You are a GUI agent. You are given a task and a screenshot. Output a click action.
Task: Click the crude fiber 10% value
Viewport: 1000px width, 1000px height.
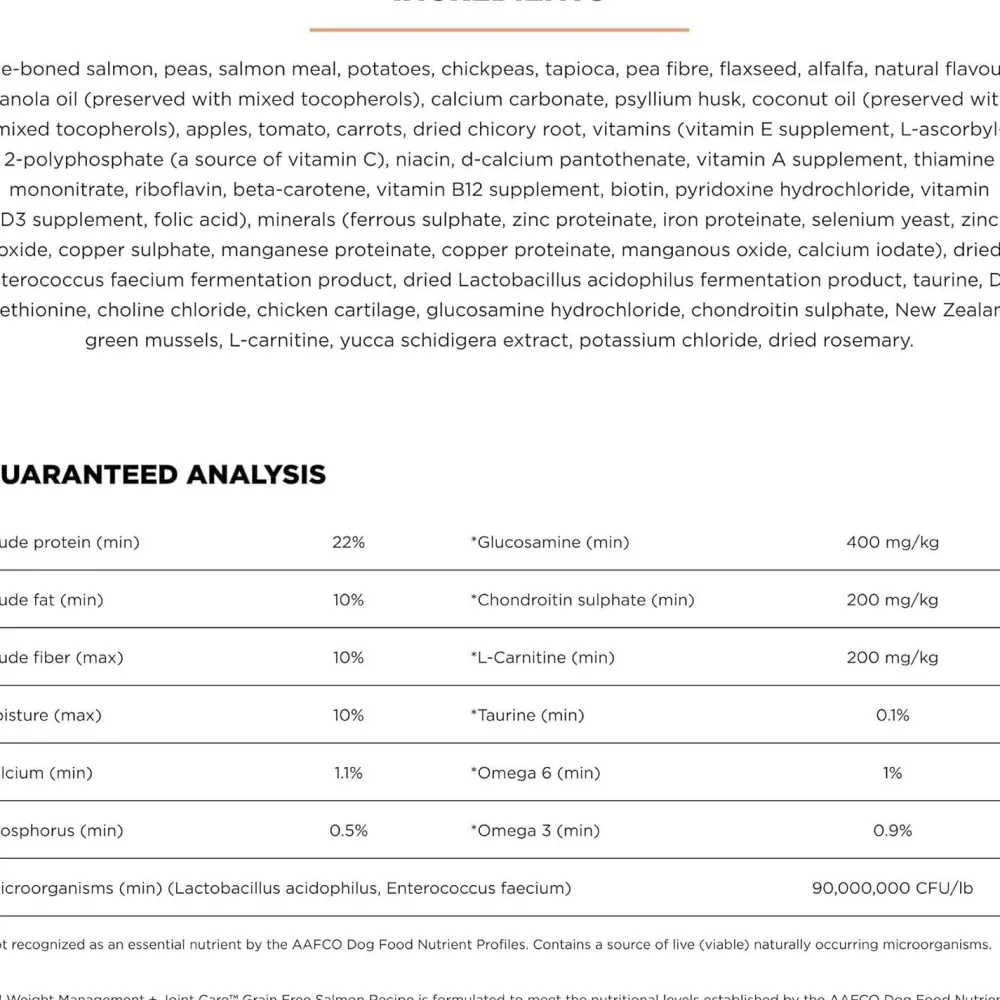coord(348,658)
